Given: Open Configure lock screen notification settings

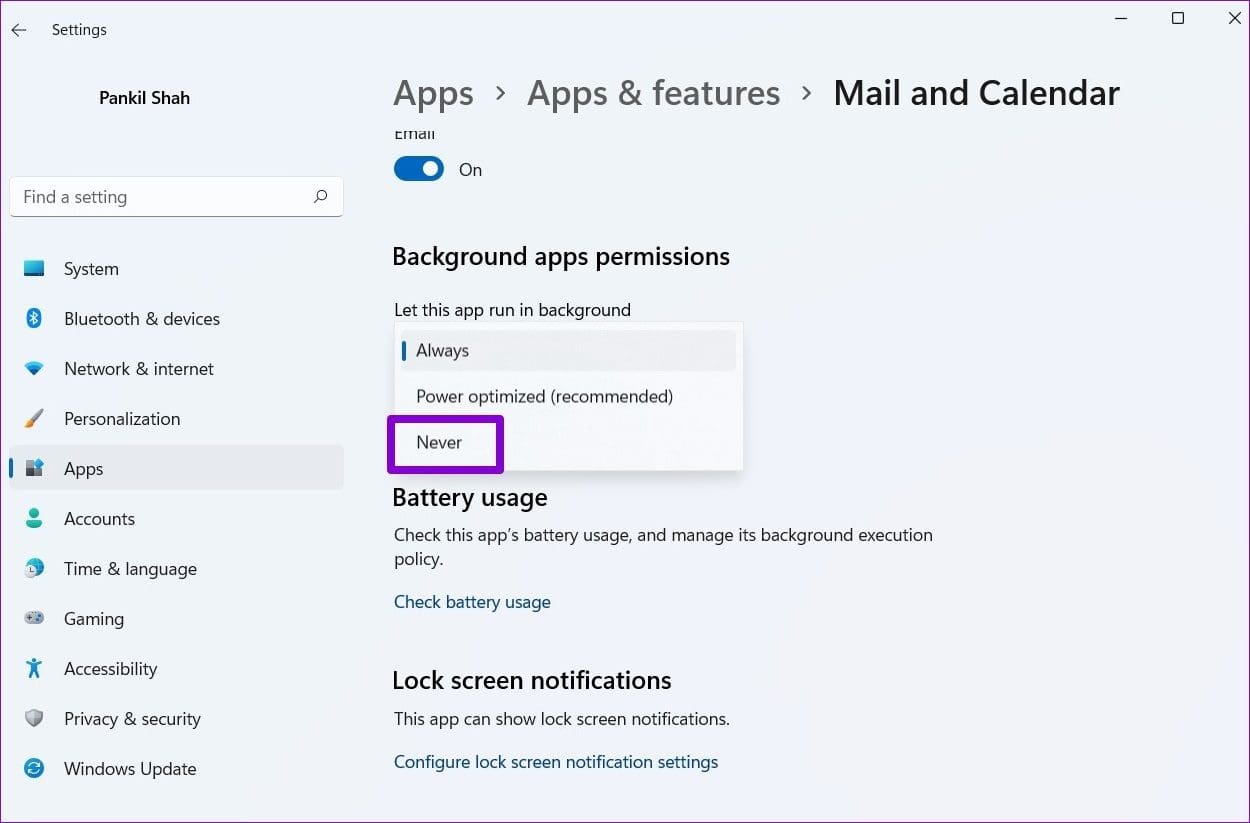Looking at the screenshot, I should [x=556, y=762].
